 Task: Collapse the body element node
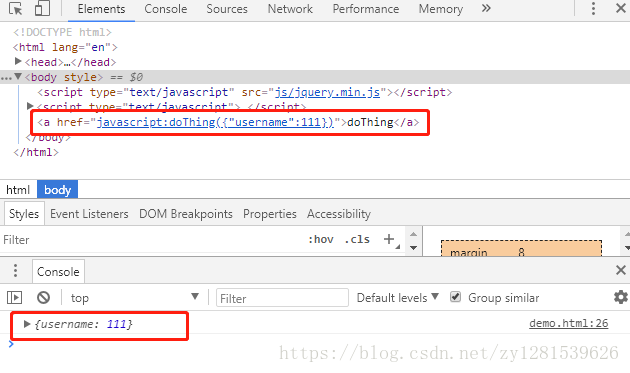pyautogui.click(x=18, y=76)
